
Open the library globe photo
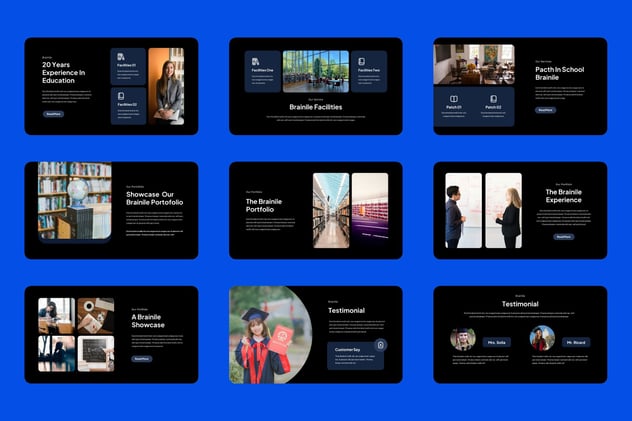coord(75,201)
